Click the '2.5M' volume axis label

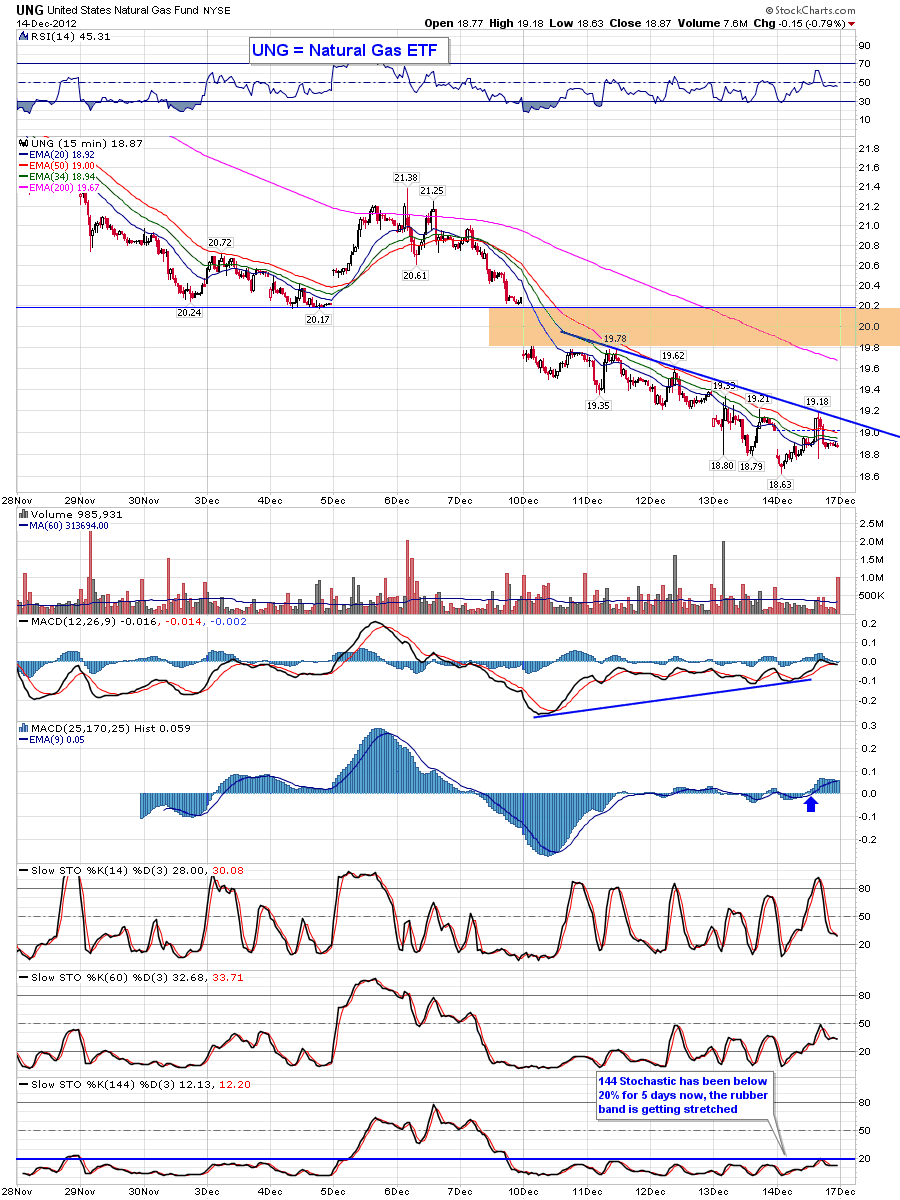pyautogui.click(x=870, y=523)
